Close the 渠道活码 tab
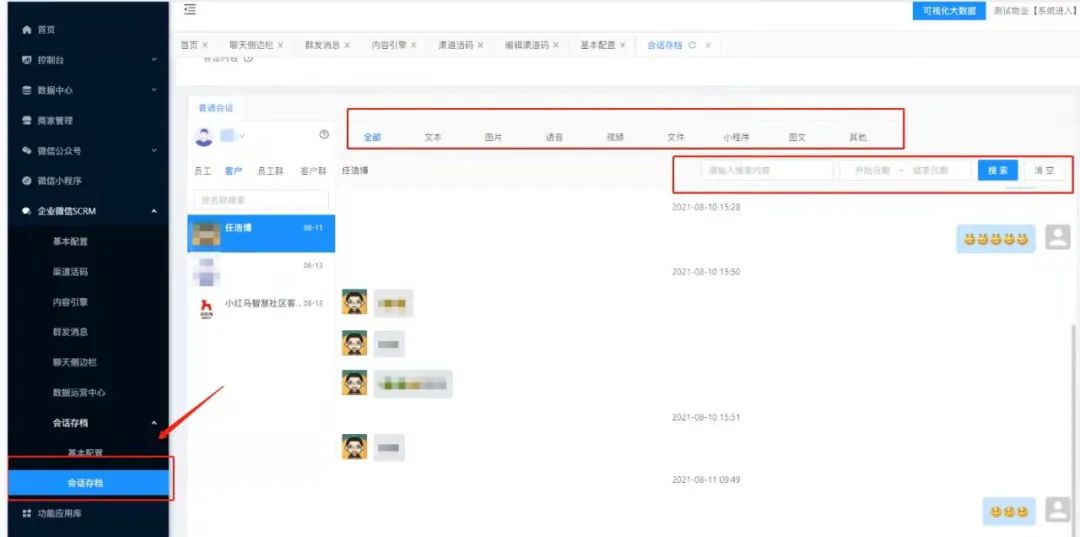This screenshot has width=1080, height=537. 480,45
